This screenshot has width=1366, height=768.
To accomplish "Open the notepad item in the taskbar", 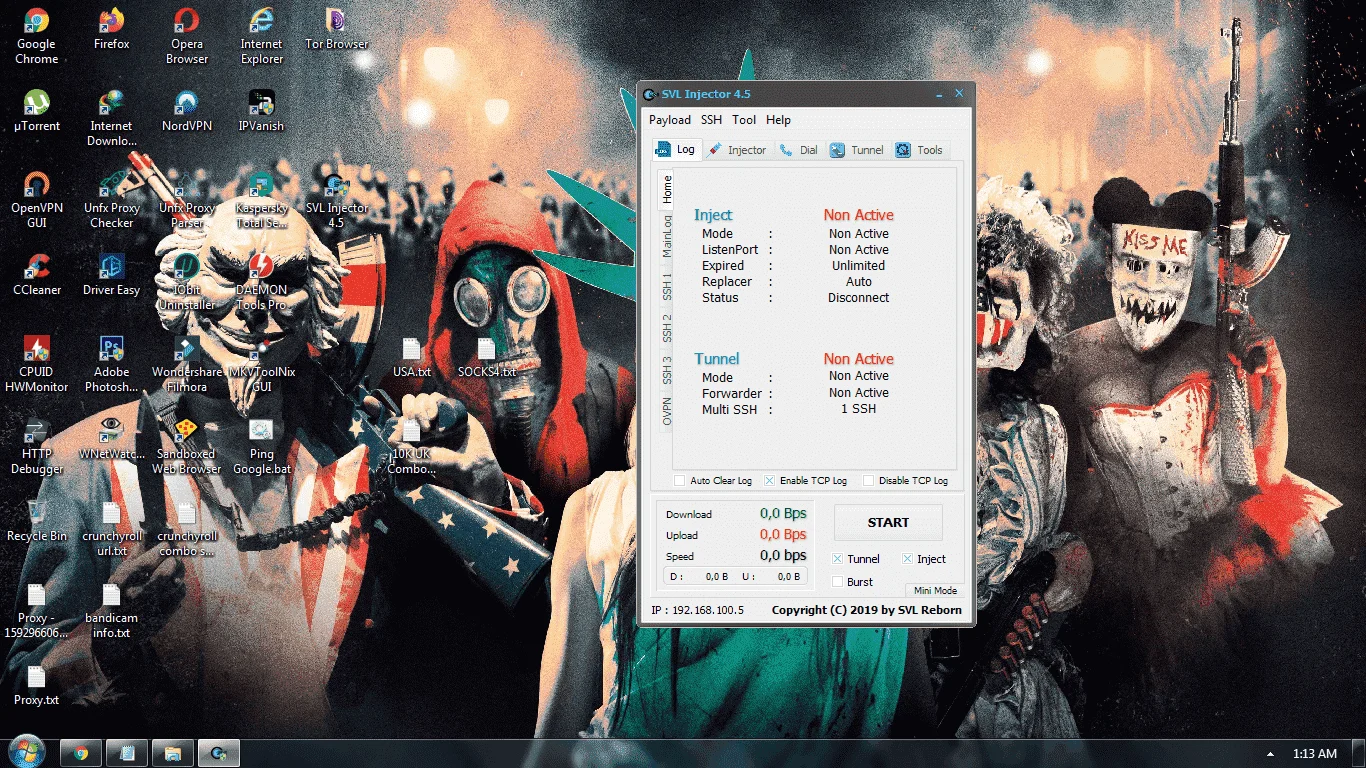I will (x=127, y=753).
